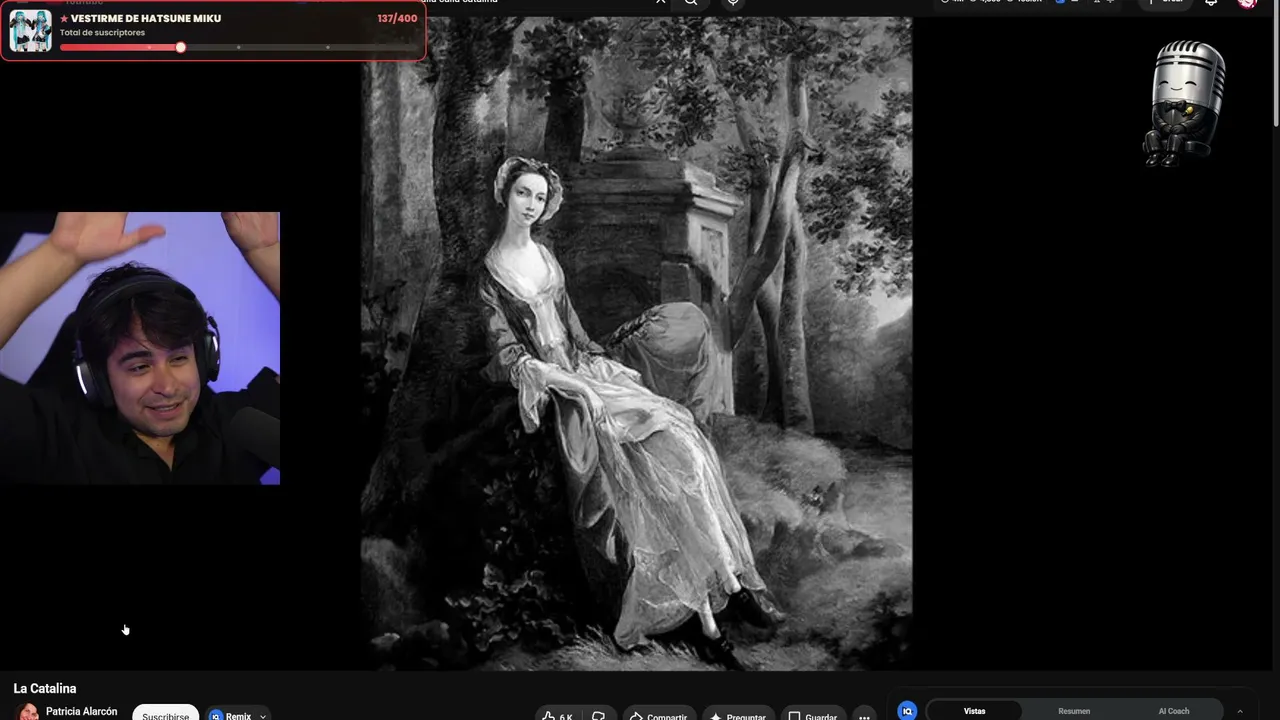Switch to the Resumen tab
Screen dimensions: 1280x720
tap(1074, 711)
